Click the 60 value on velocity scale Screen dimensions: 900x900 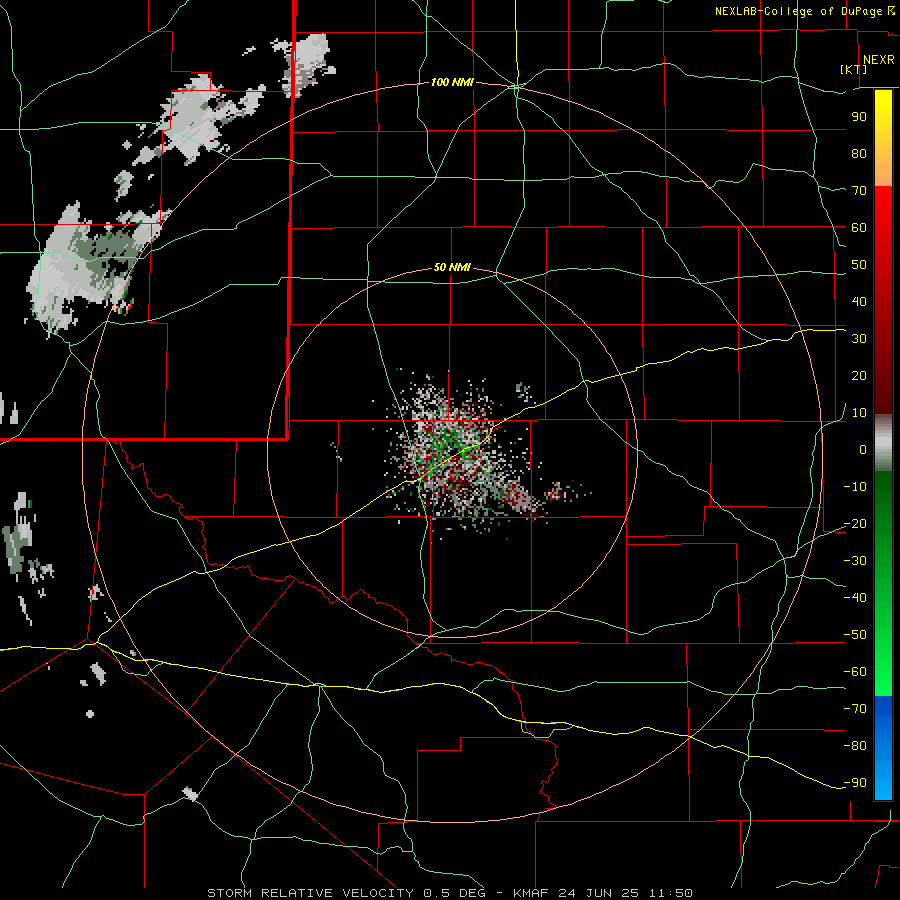(x=859, y=228)
